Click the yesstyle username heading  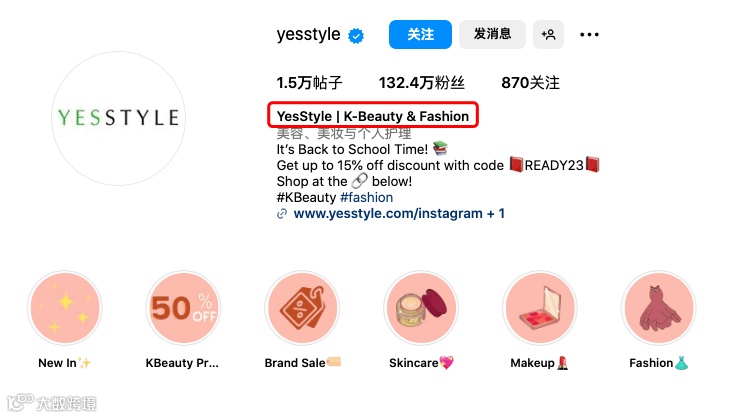tap(308, 34)
